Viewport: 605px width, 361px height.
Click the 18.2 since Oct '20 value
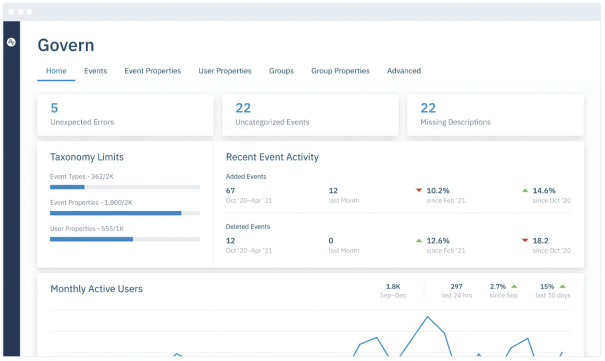pos(540,241)
